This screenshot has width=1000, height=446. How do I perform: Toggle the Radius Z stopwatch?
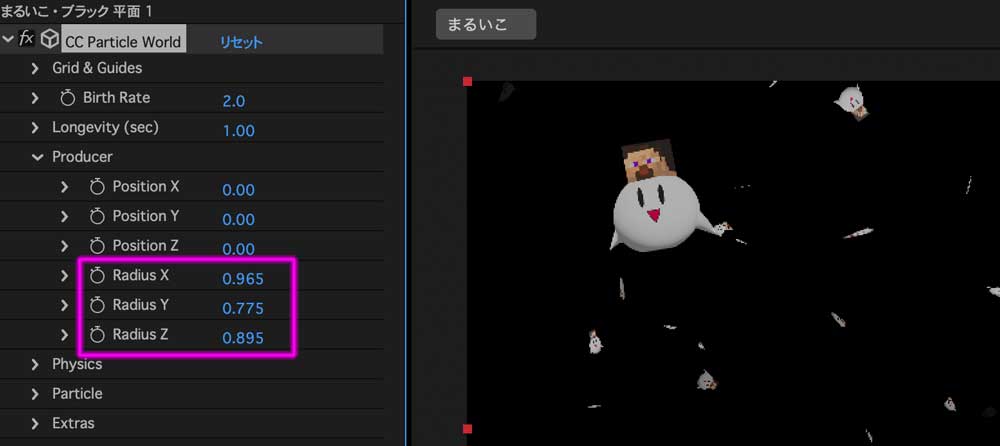97,334
